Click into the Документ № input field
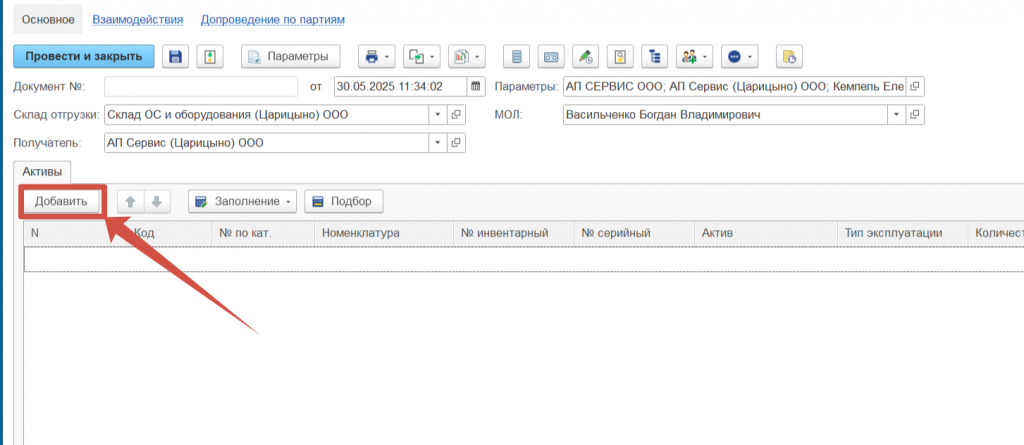The image size is (1024, 445). coord(201,86)
